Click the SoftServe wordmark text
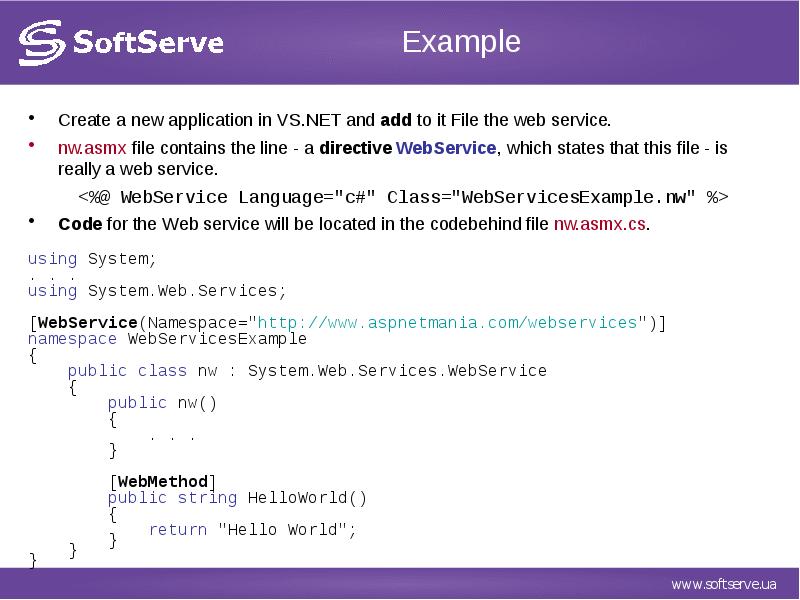The image size is (800, 600). [149, 43]
